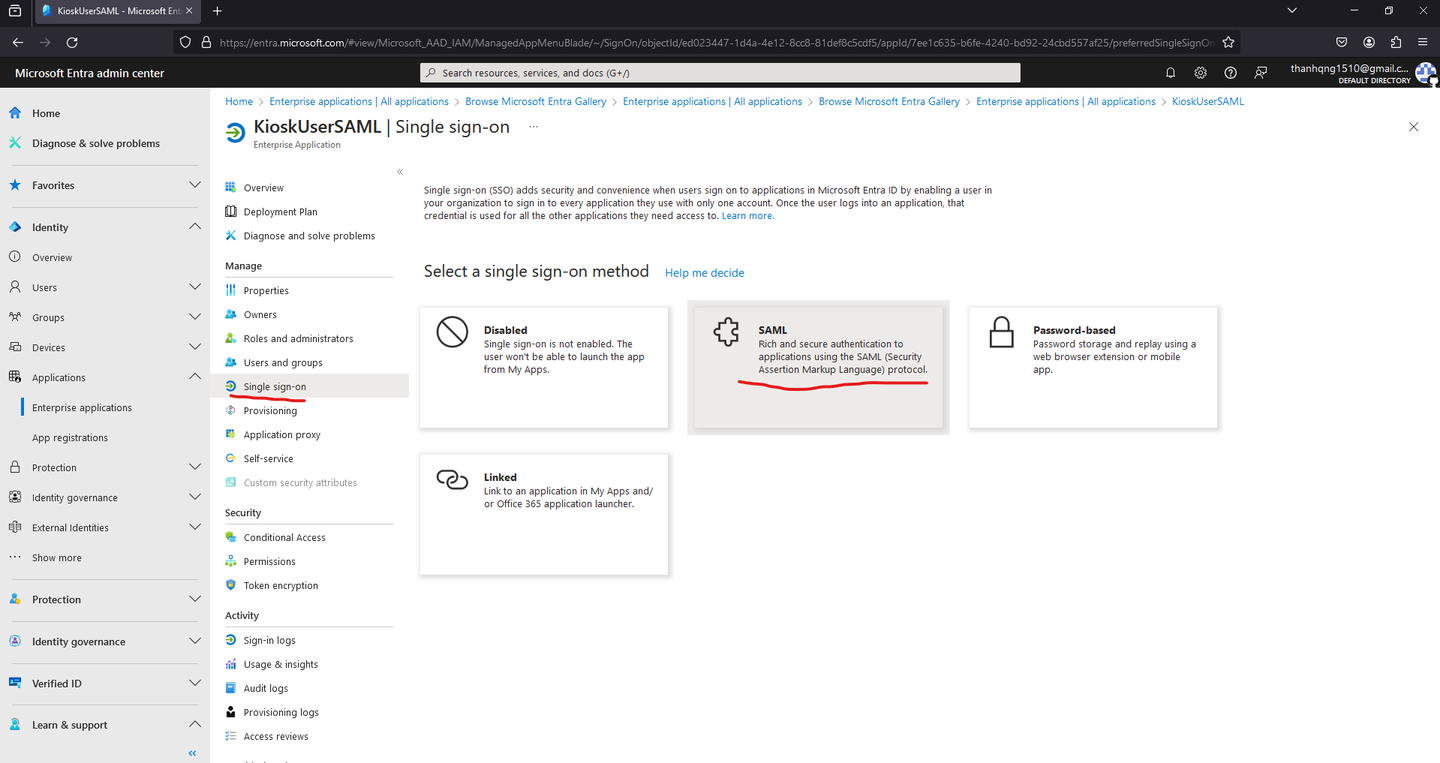Collapse the Favorites section chevron
The height and width of the screenshot is (763, 1440).
195,185
